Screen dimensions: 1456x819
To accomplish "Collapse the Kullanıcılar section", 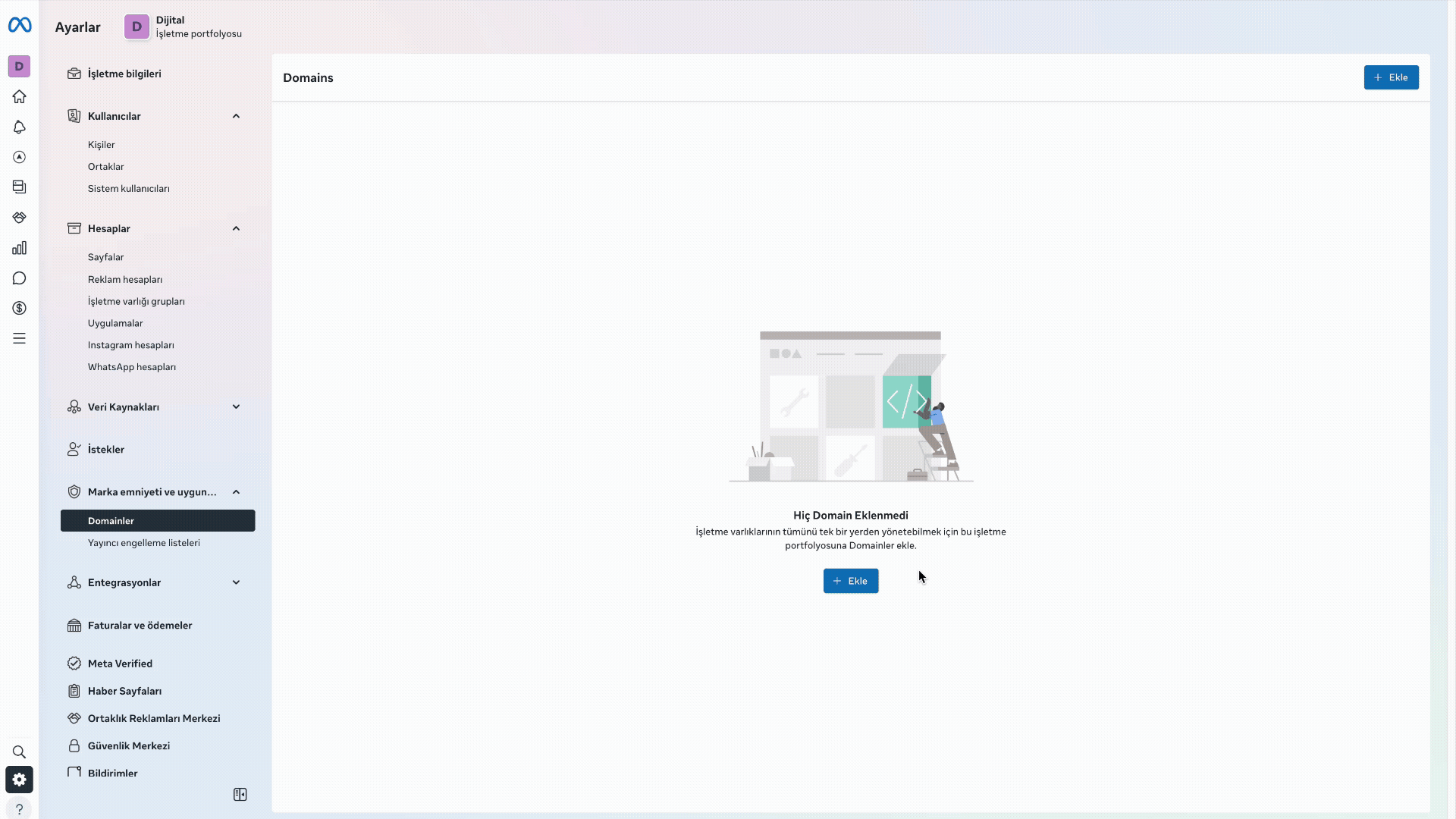I will coord(236,116).
